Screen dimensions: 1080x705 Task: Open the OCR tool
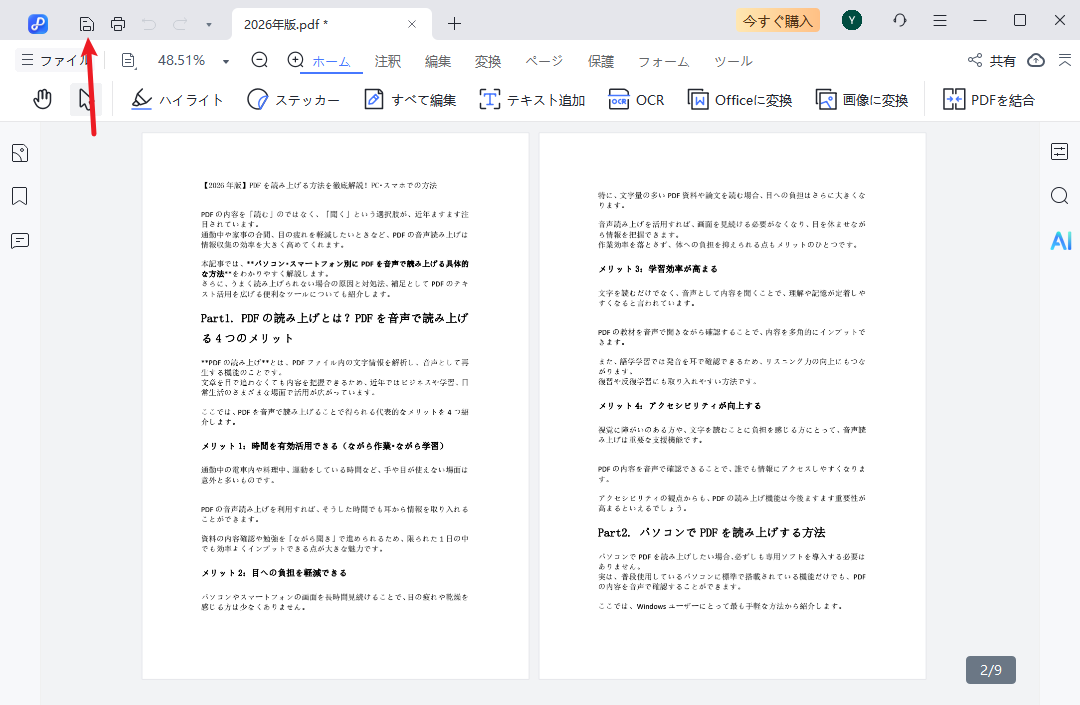click(636, 99)
